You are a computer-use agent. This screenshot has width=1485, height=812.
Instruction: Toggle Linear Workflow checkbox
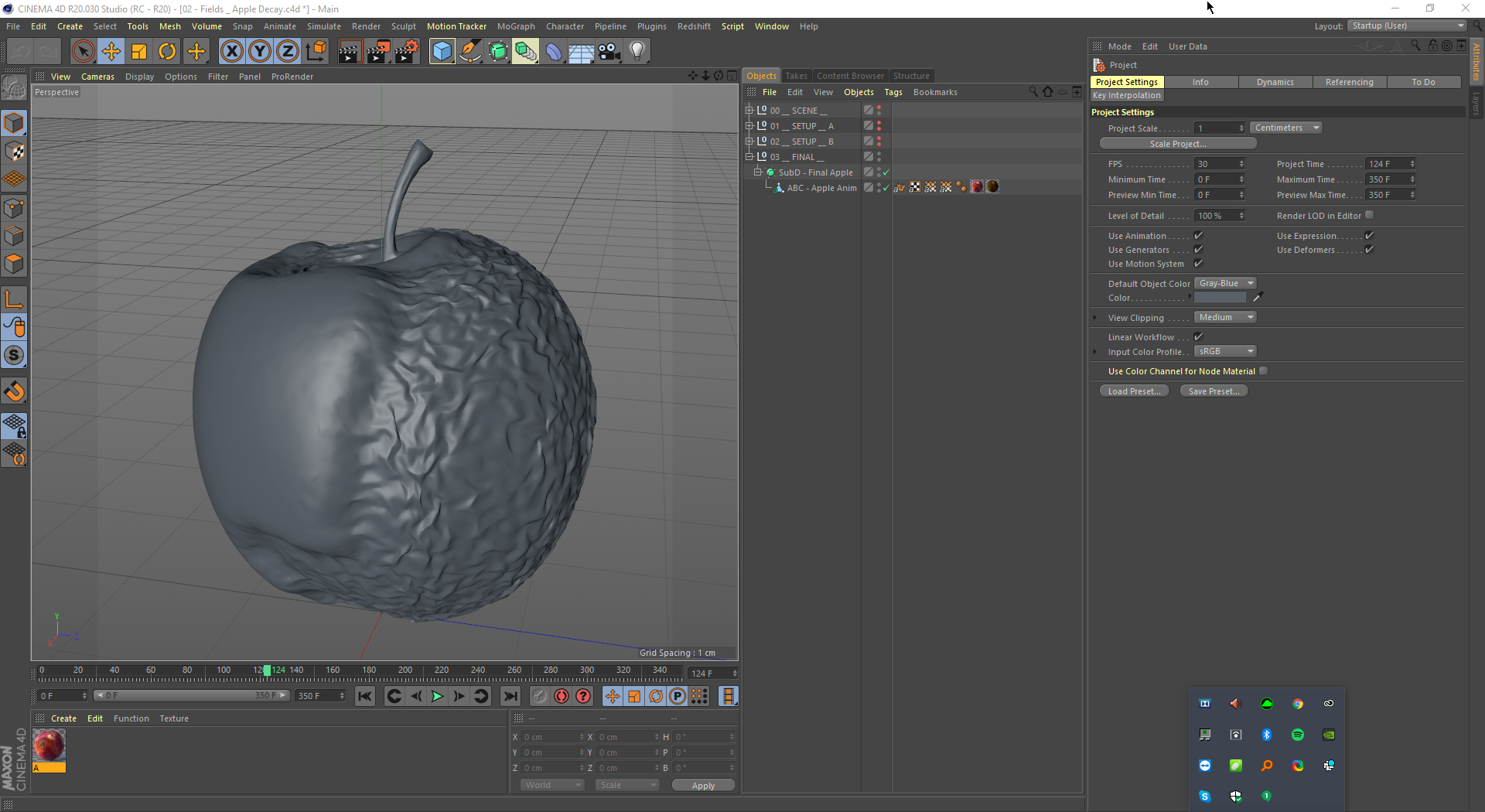click(1198, 337)
